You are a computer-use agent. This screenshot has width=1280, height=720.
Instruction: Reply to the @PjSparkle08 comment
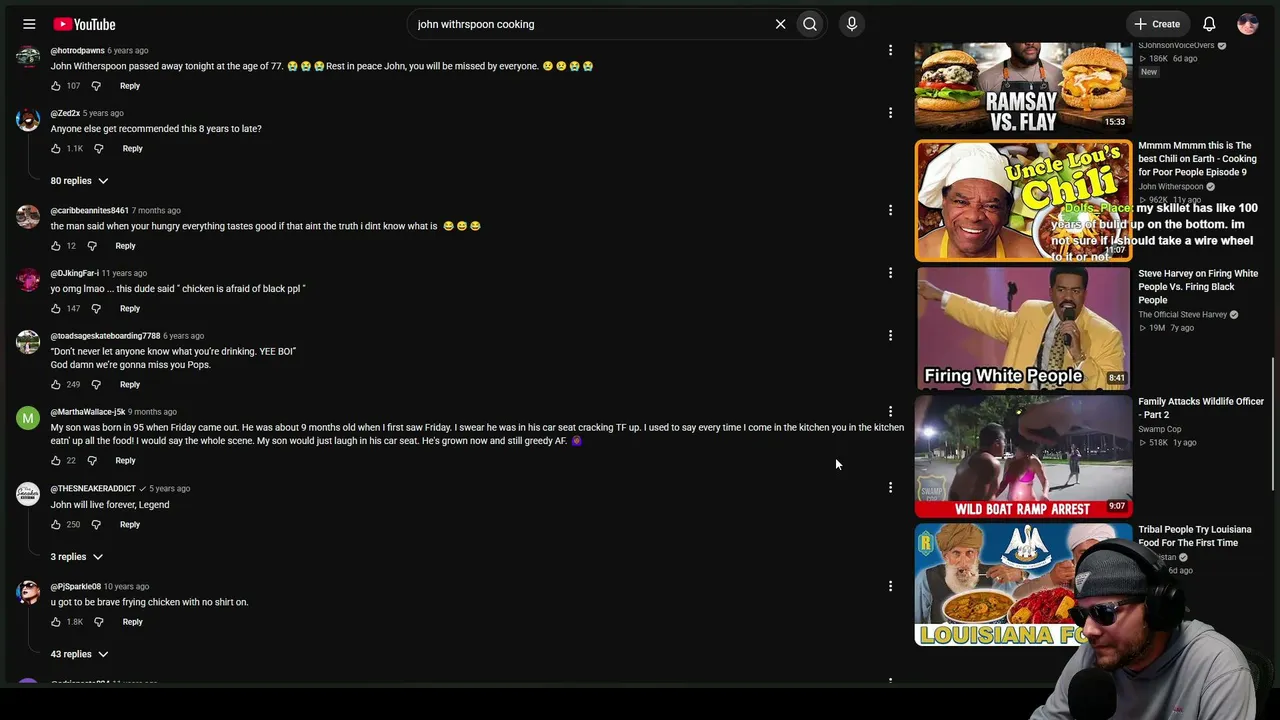[133, 622]
